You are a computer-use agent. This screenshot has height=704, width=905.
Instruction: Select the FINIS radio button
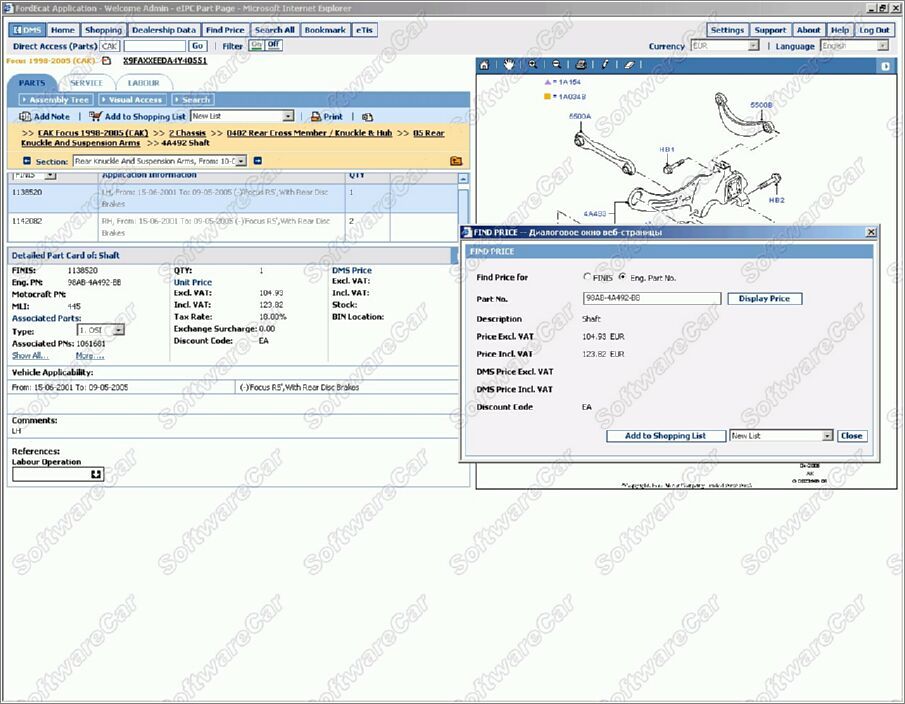click(x=586, y=277)
